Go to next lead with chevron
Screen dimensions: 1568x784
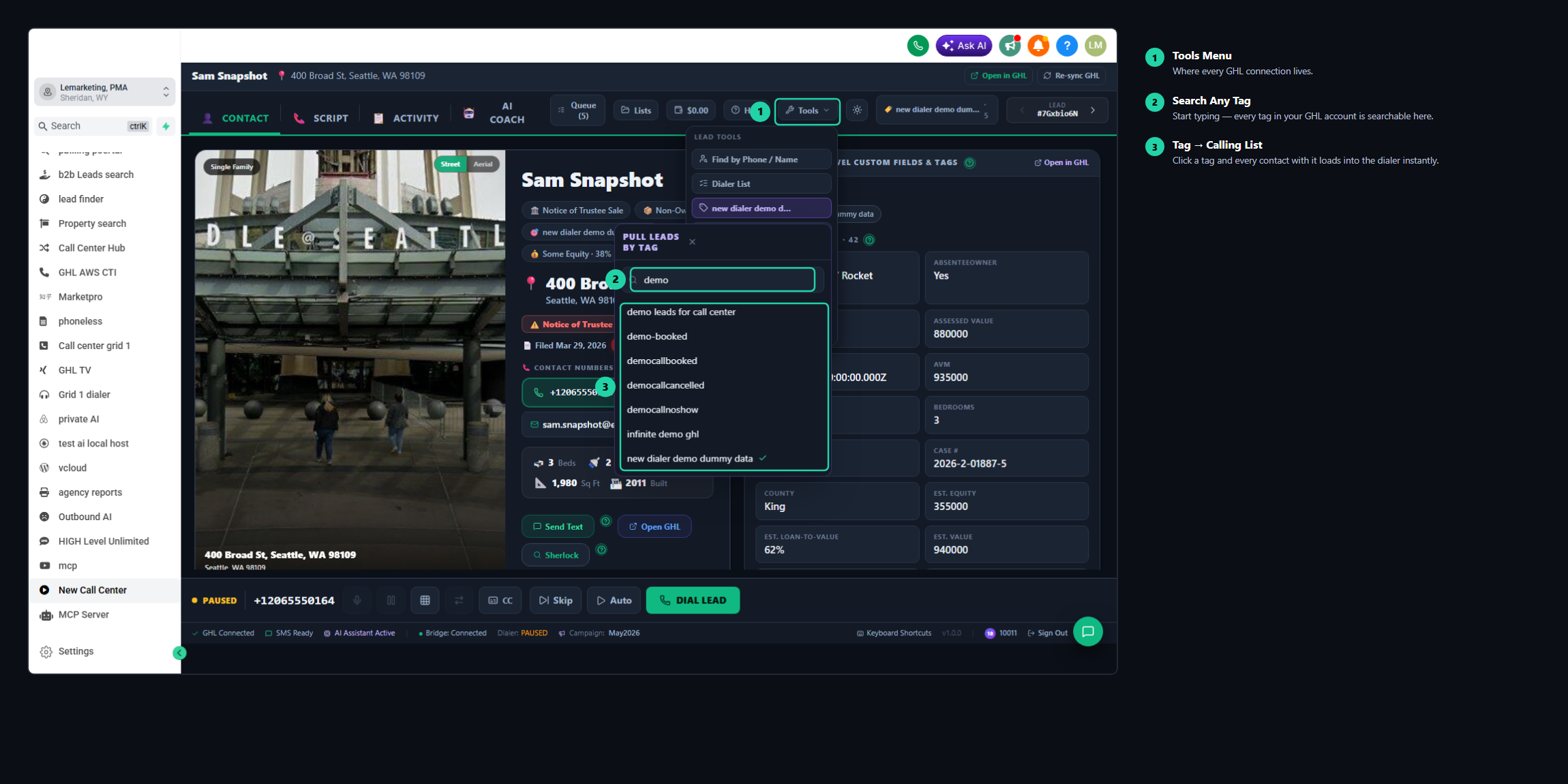[1093, 110]
